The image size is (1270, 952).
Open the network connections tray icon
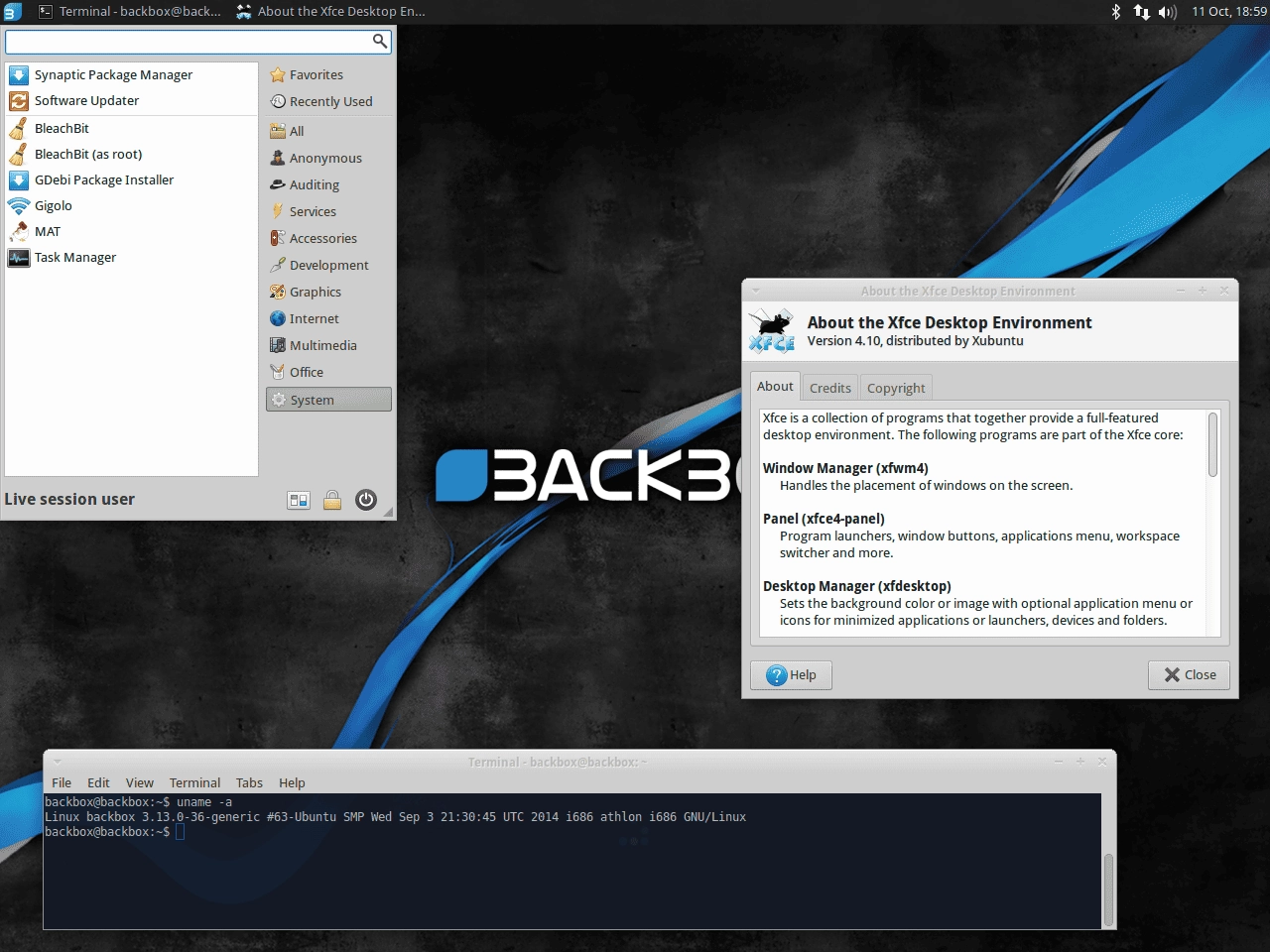1141,12
